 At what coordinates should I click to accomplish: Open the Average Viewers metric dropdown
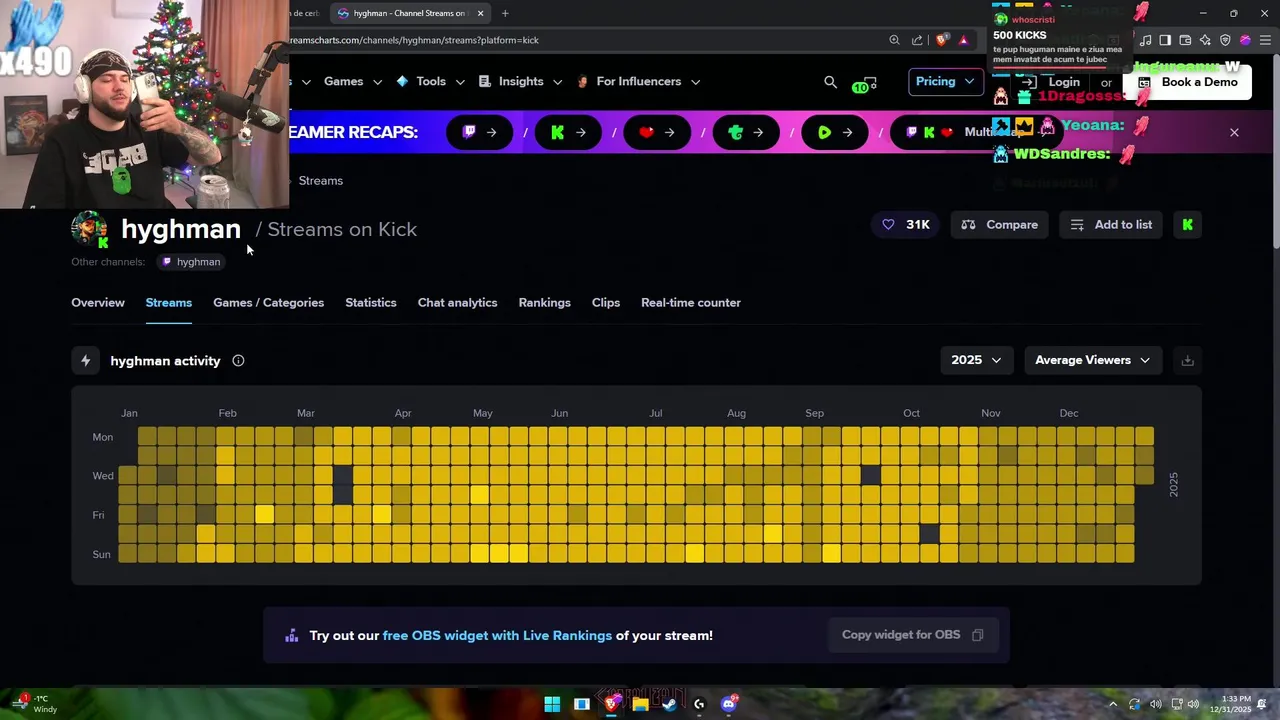point(1093,360)
